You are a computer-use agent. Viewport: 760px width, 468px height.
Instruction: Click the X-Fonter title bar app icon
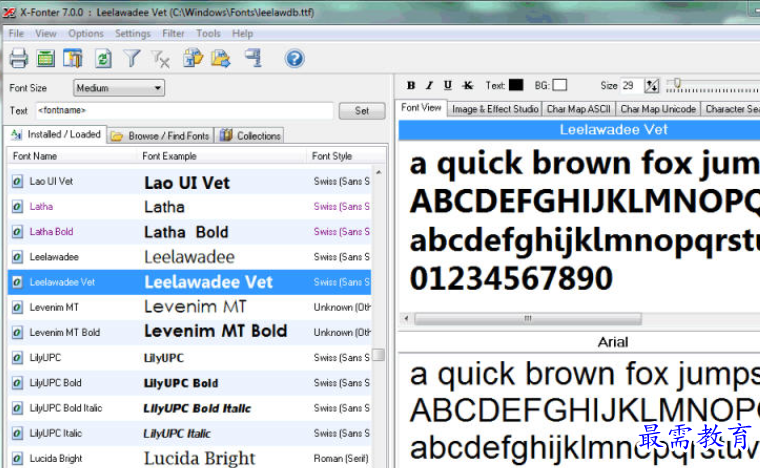[x=9, y=12]
